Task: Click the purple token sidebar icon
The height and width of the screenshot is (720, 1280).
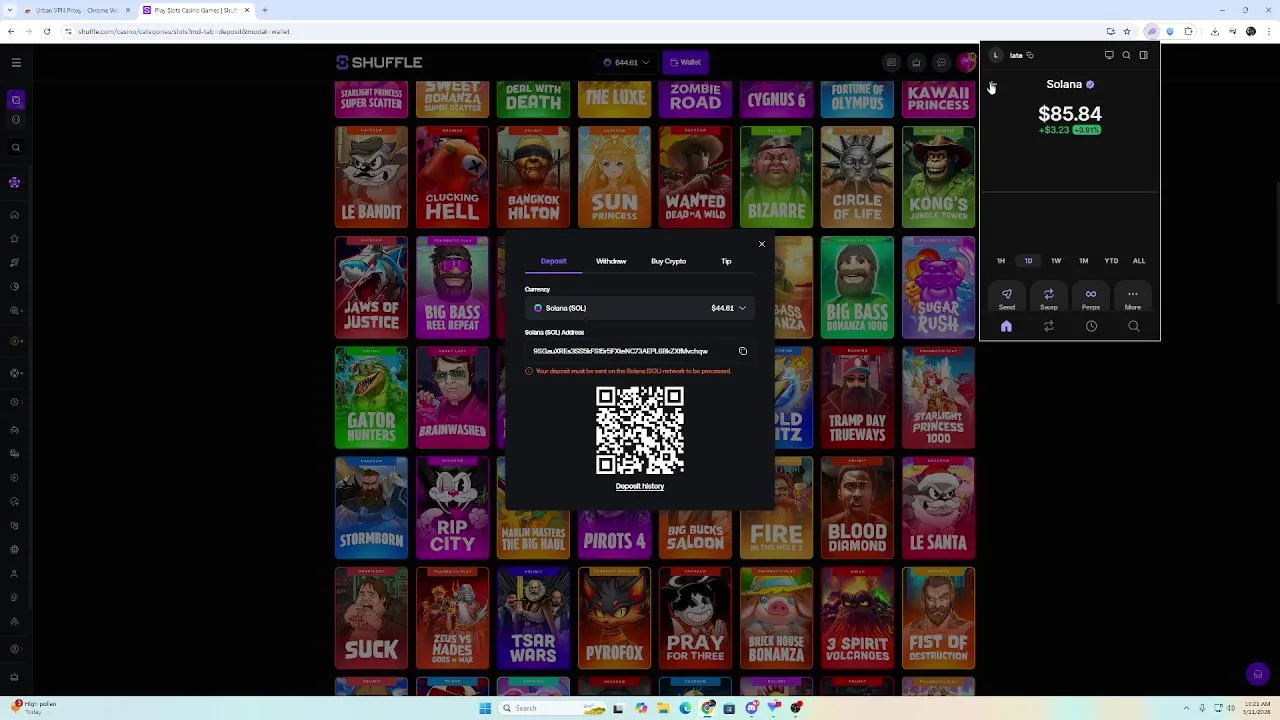Action: pyautogui.click(x=14, y=182)
